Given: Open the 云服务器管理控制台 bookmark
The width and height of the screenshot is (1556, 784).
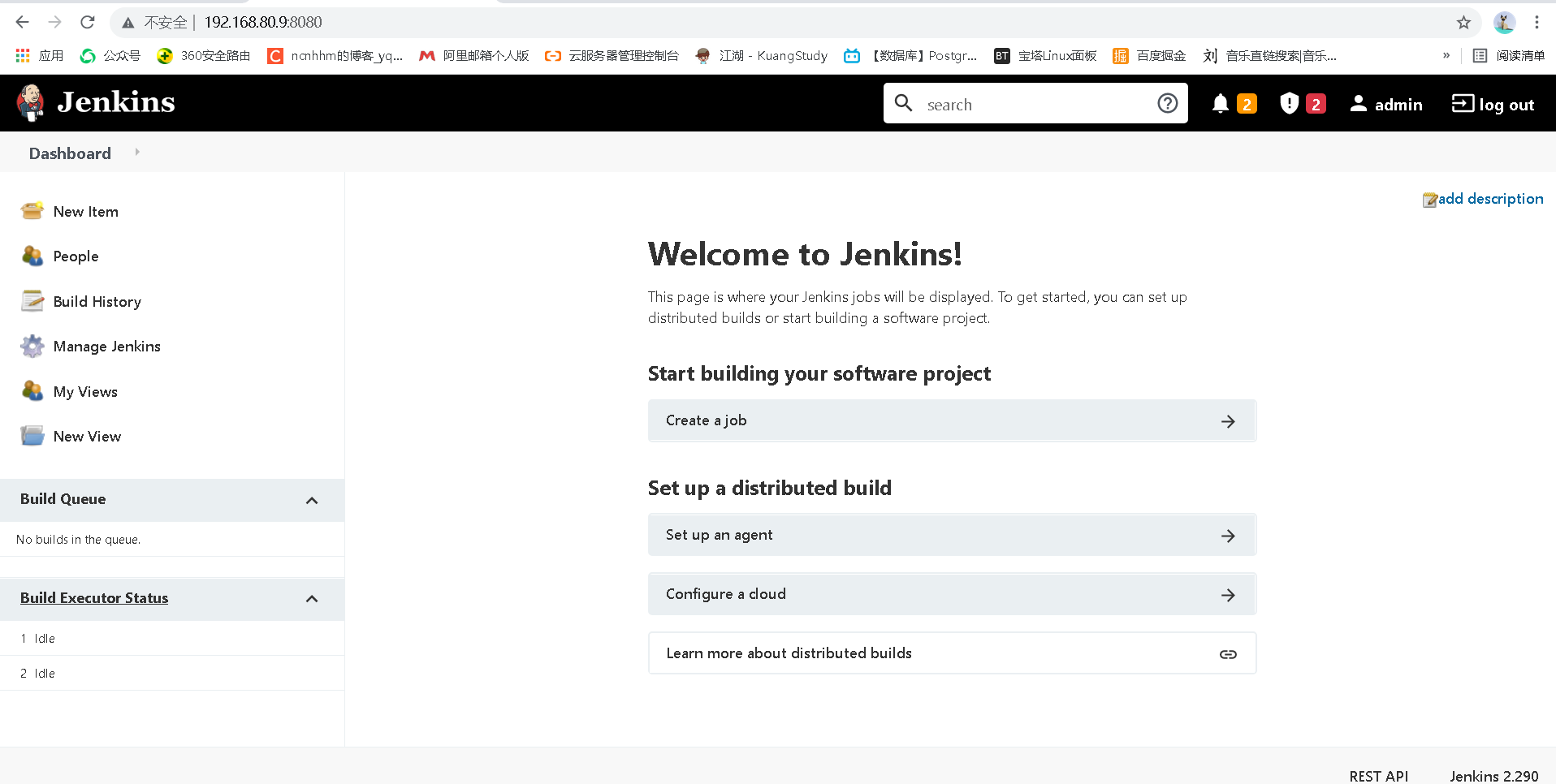Looking at the screenshot, I should (612, 55).
